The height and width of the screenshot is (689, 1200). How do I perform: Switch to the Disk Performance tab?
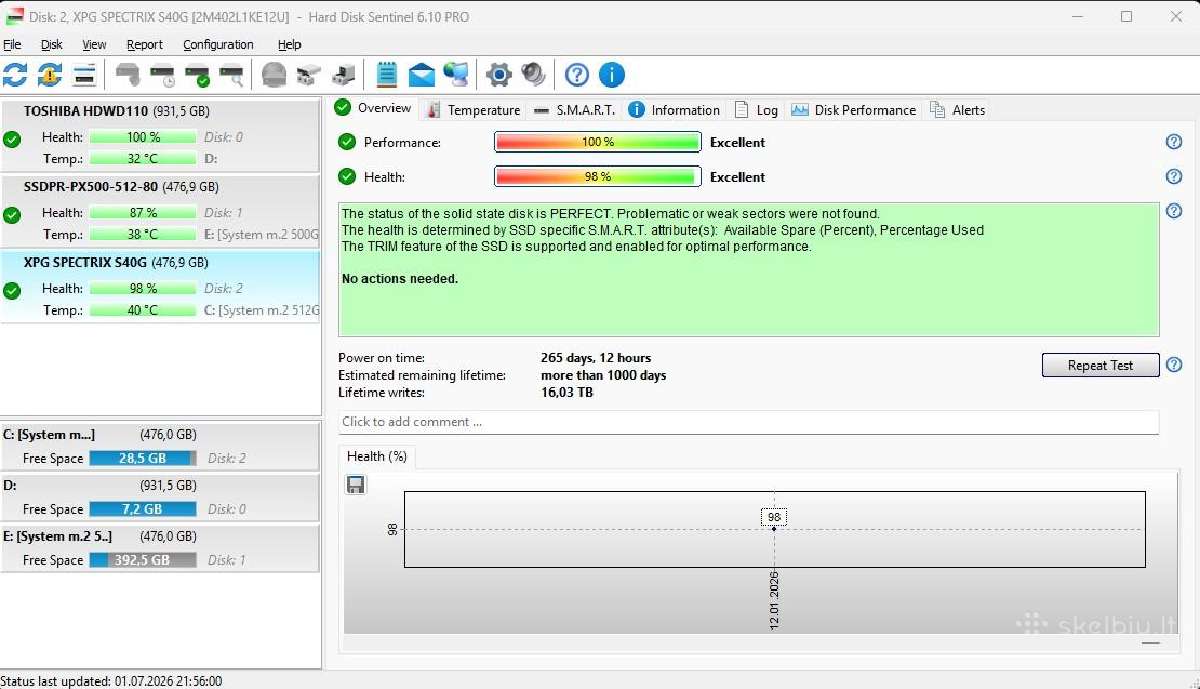854,110
